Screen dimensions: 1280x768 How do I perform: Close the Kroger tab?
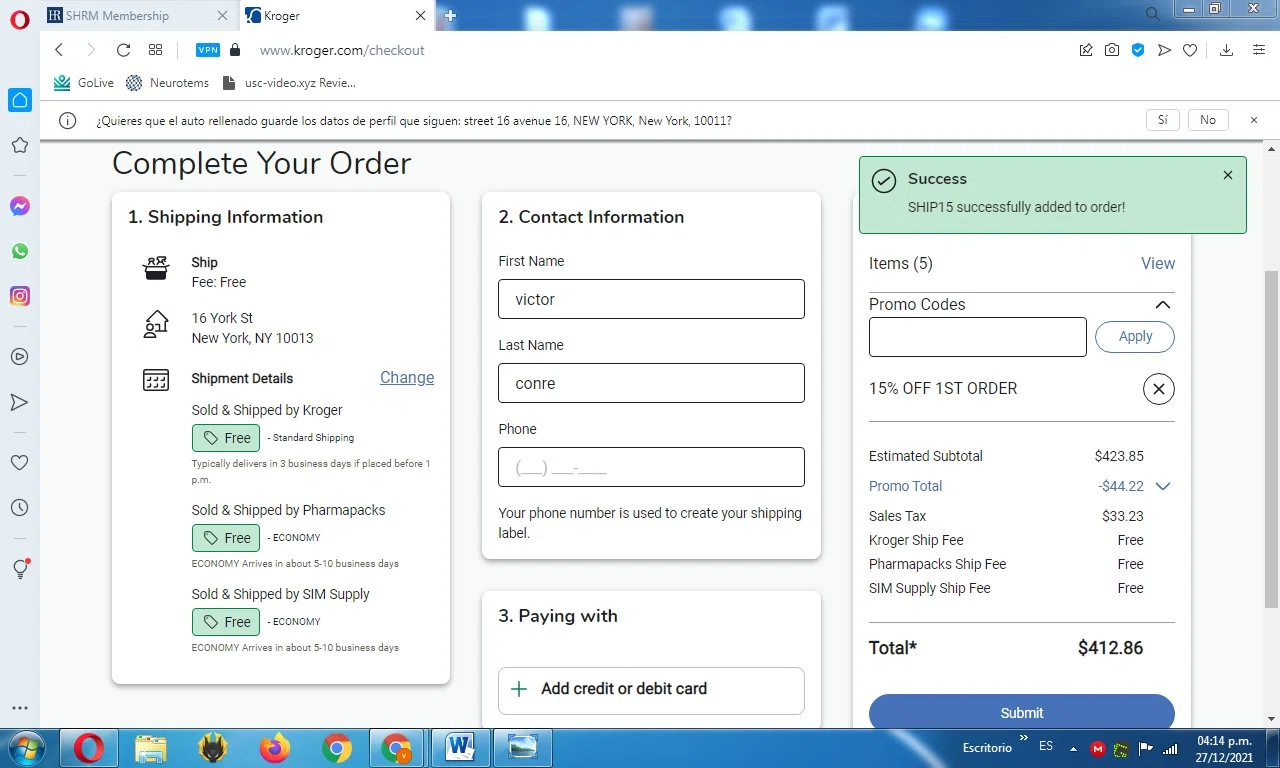pyautogui.click(x=420, y=15)
